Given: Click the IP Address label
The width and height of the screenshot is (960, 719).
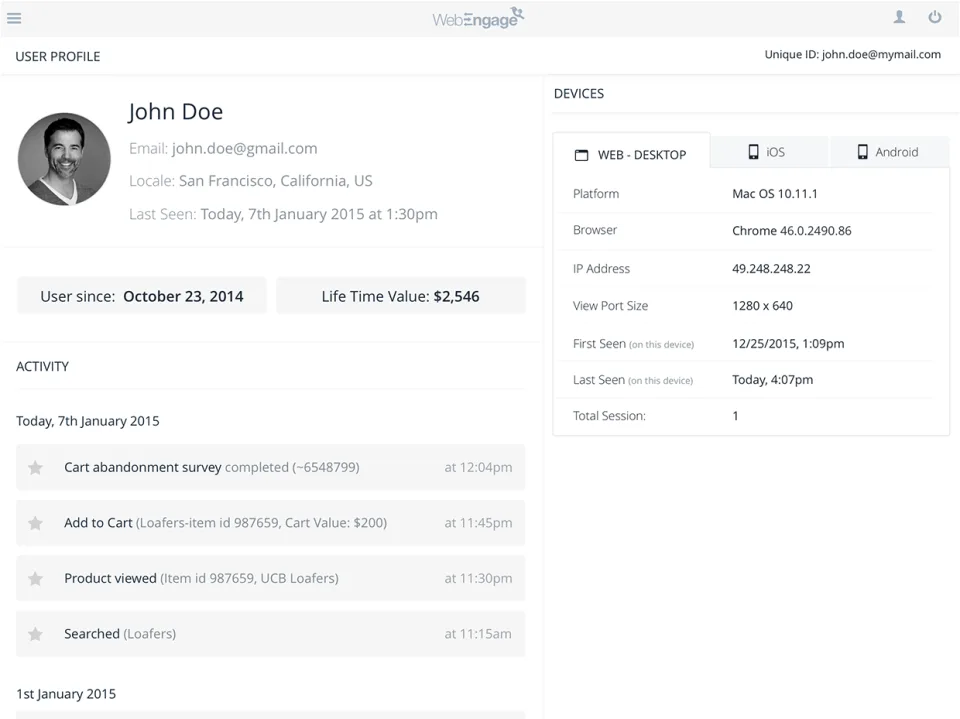Looking at the screenshot, I should [x=601, y=269].
